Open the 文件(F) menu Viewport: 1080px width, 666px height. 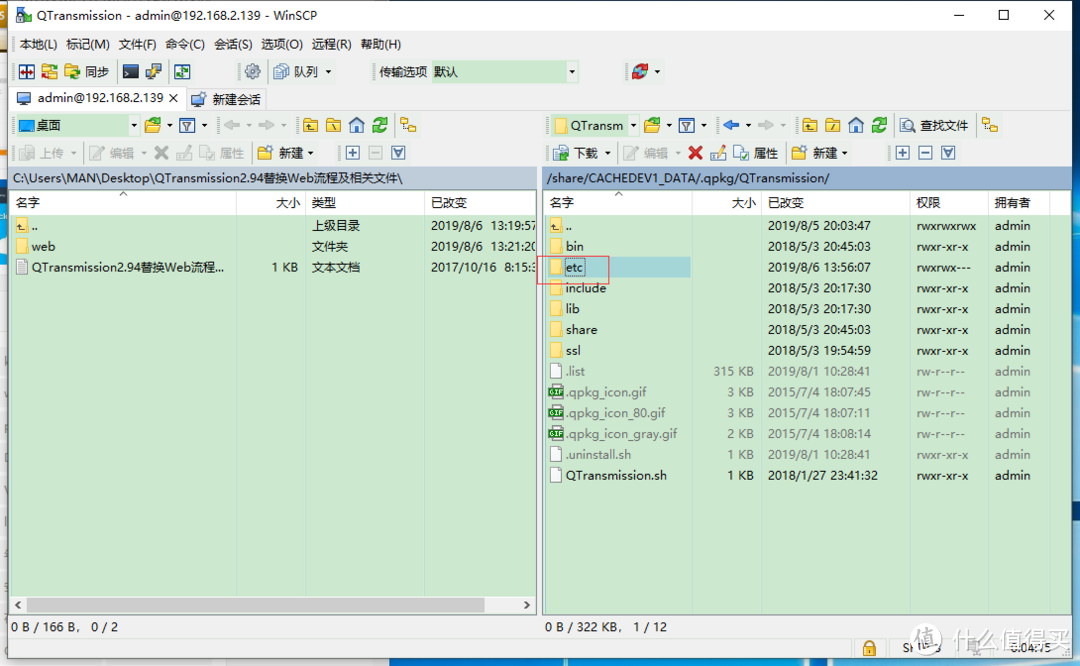137,44
